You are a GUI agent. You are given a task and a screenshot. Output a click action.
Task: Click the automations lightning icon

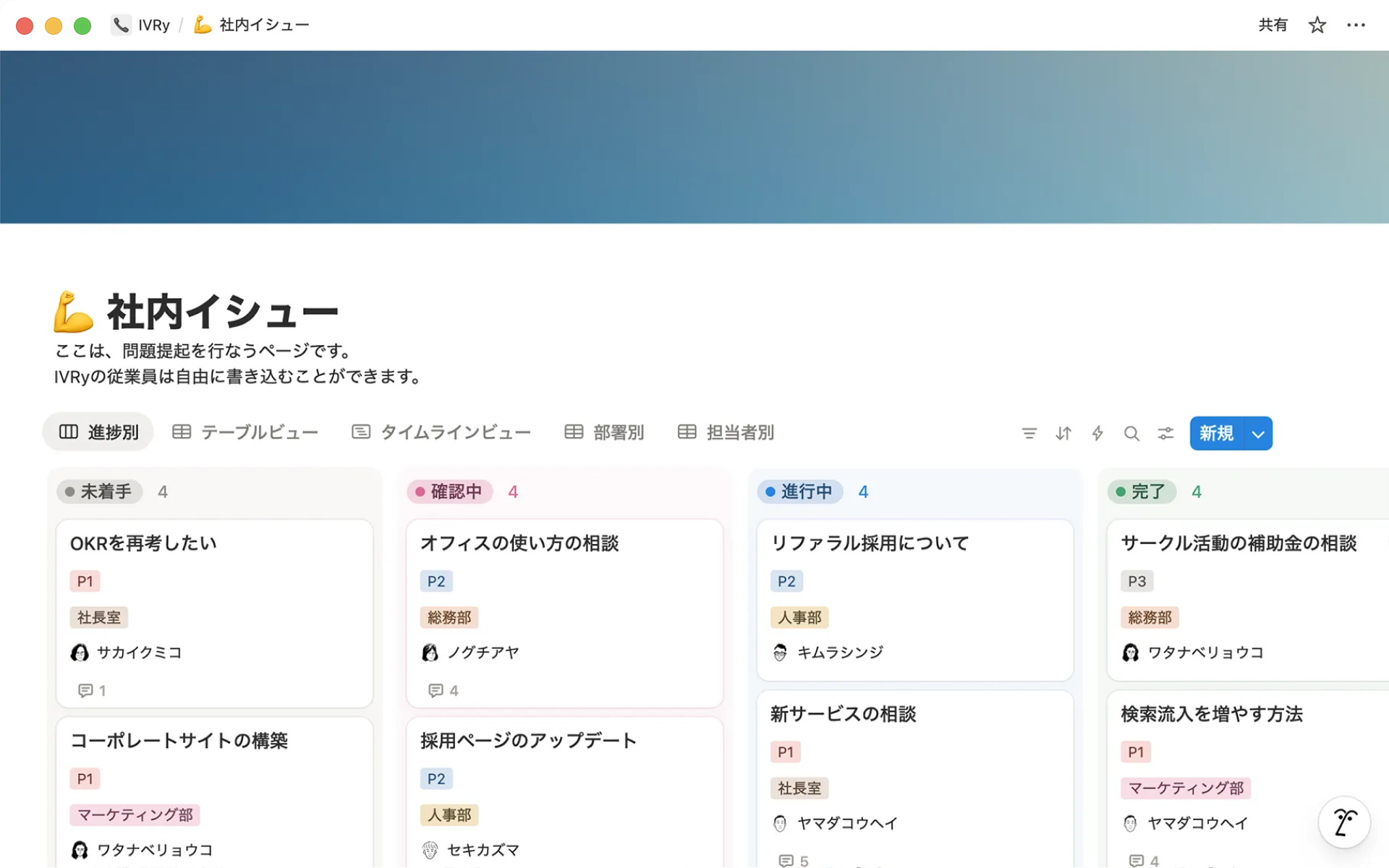(1097, 433)
